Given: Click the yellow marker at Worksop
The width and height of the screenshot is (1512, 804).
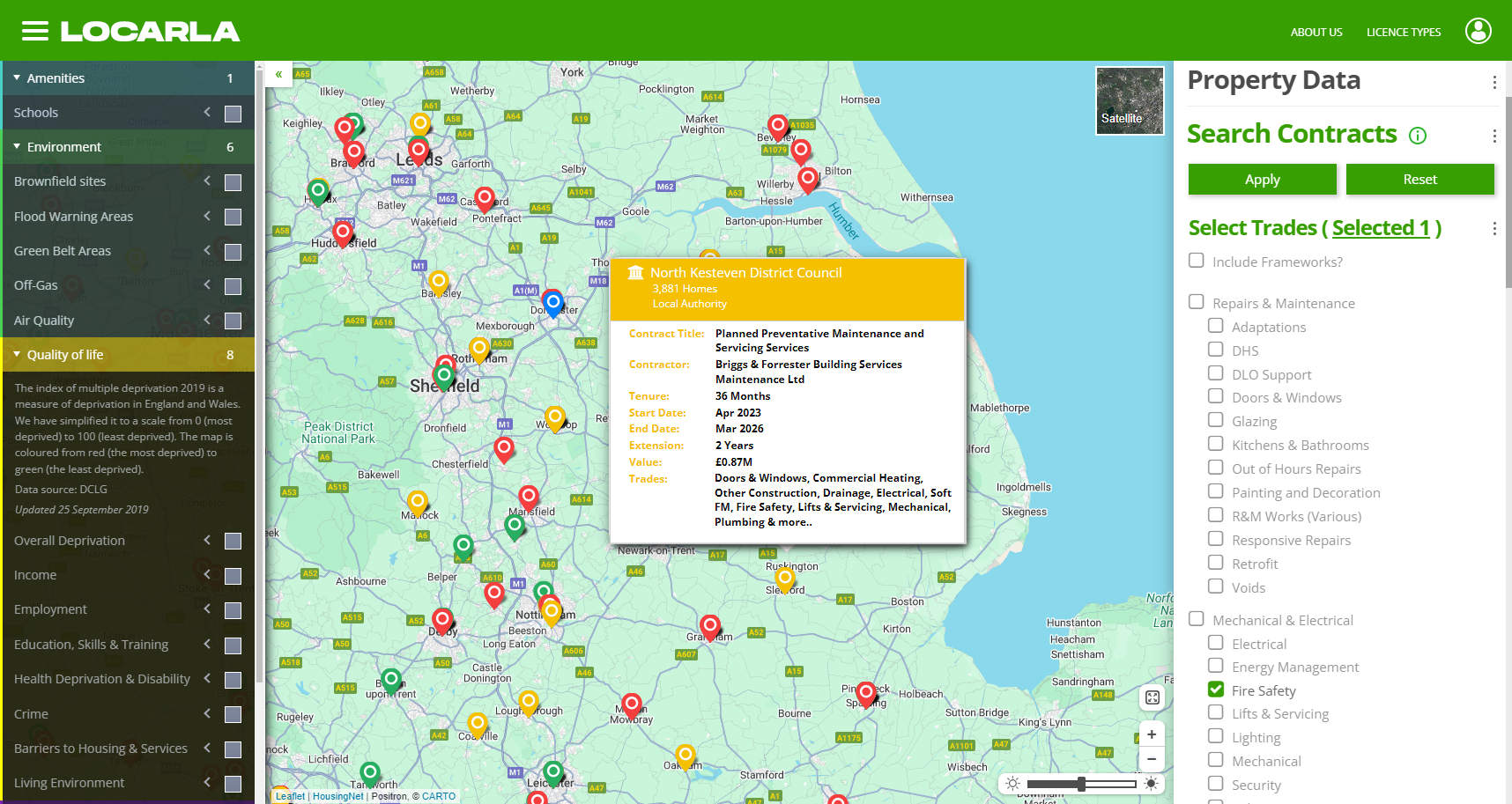Looking at the screenshot, I should (x=555, y=417).
